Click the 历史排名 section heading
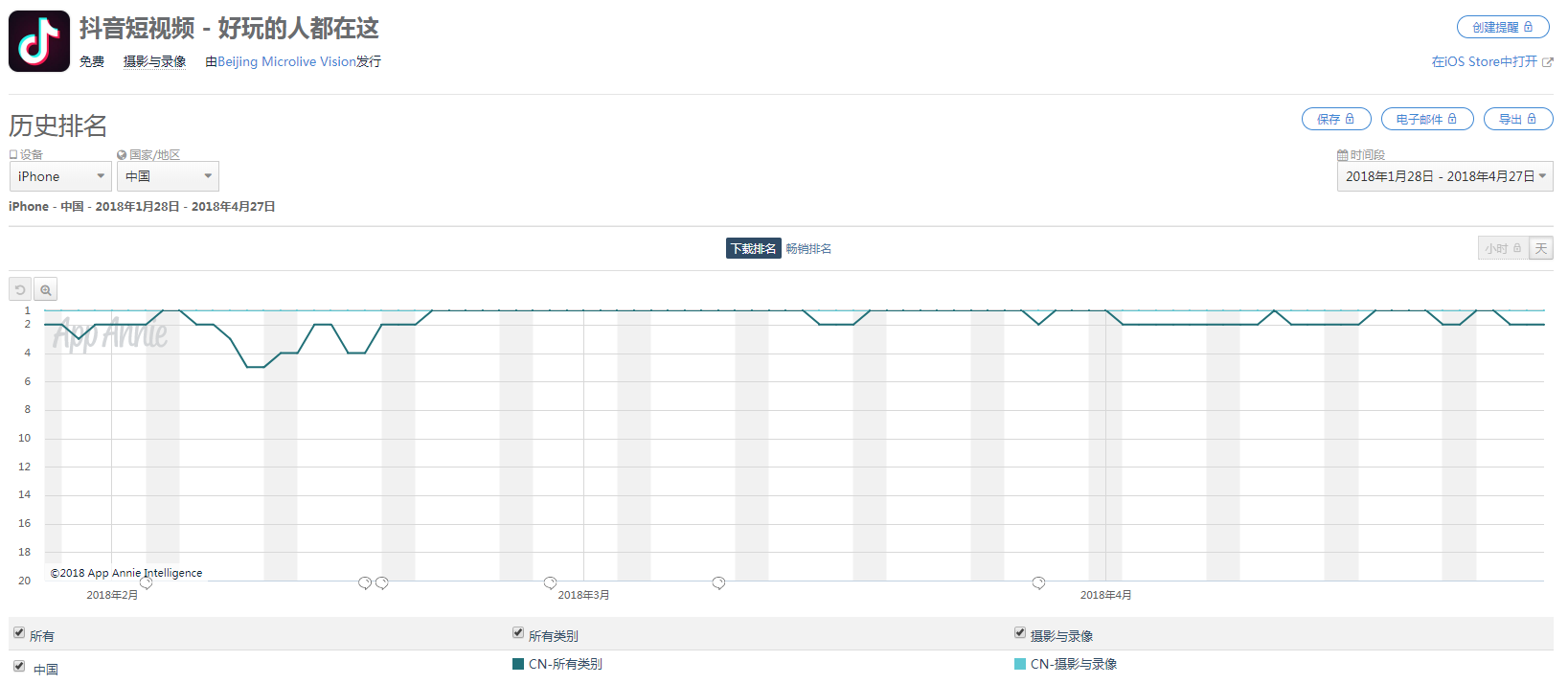 [x=58, y=125]
